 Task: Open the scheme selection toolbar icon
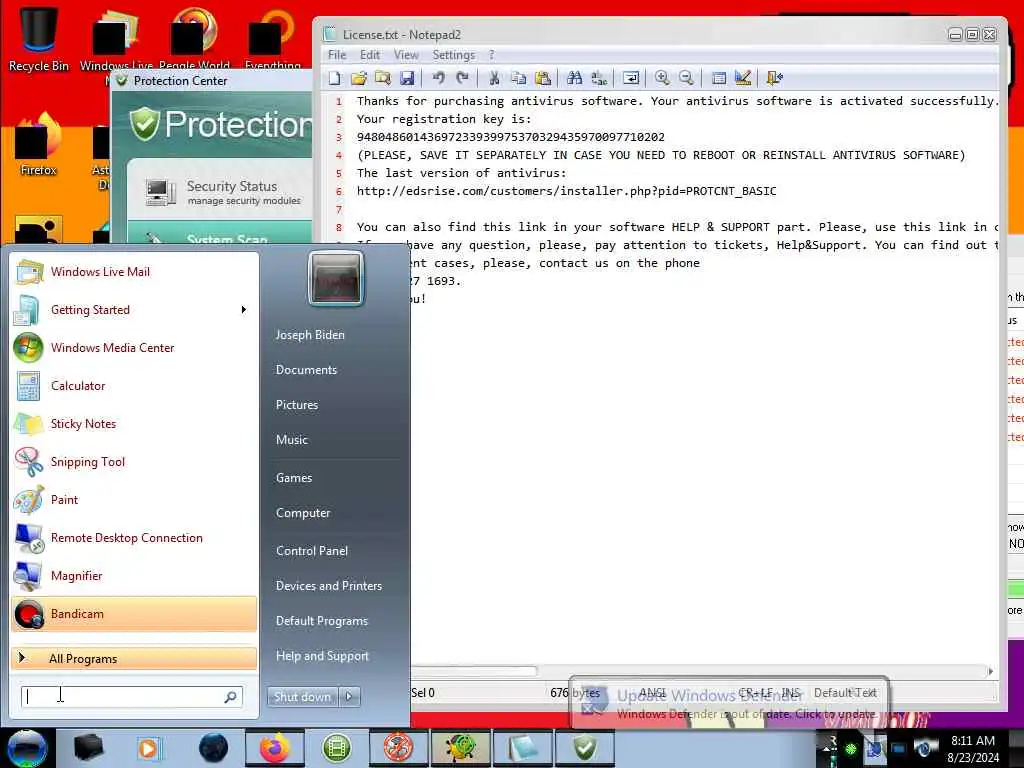[718, 78]
